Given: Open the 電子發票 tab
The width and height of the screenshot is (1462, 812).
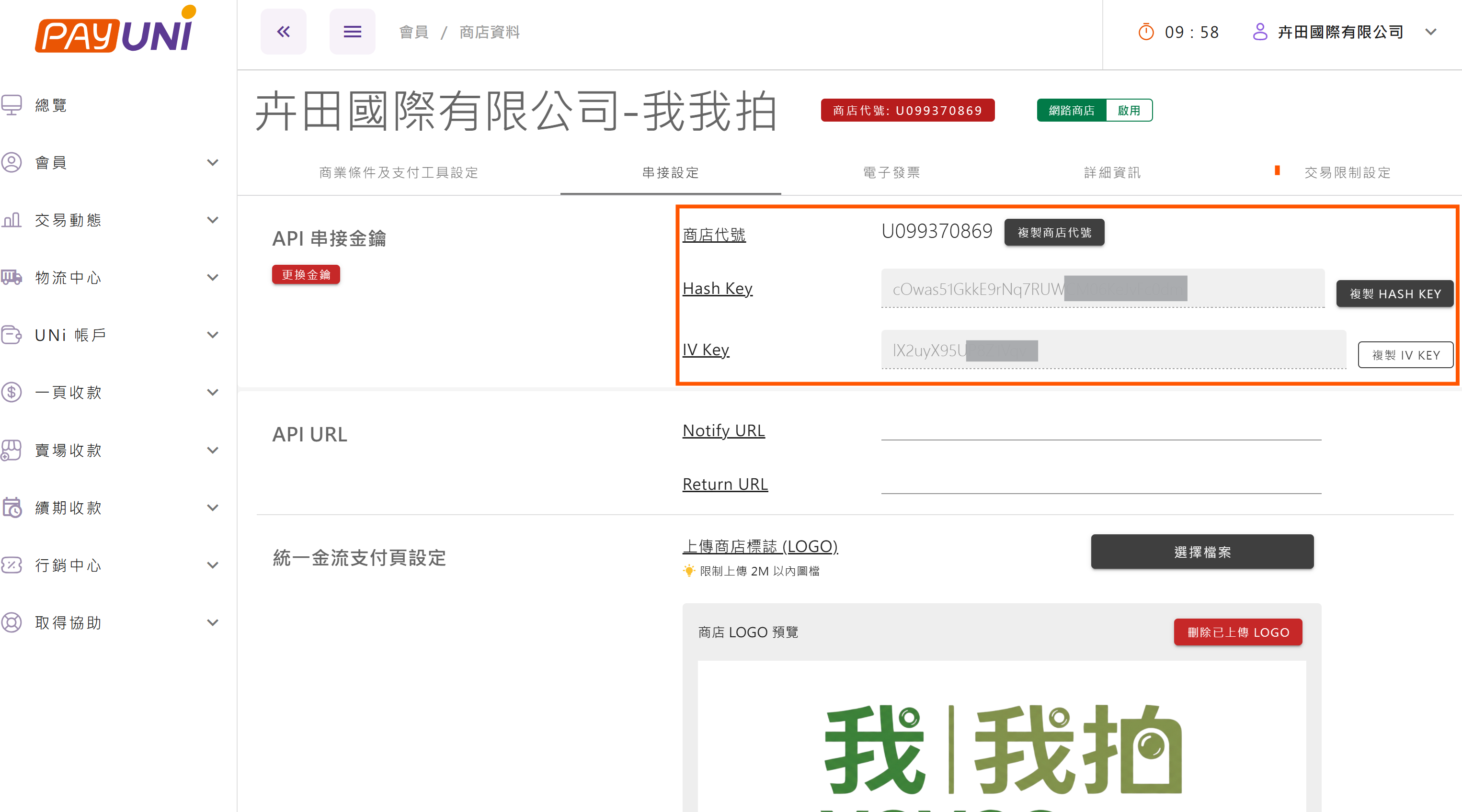Looking at the screenshot, I should point(891,172).
